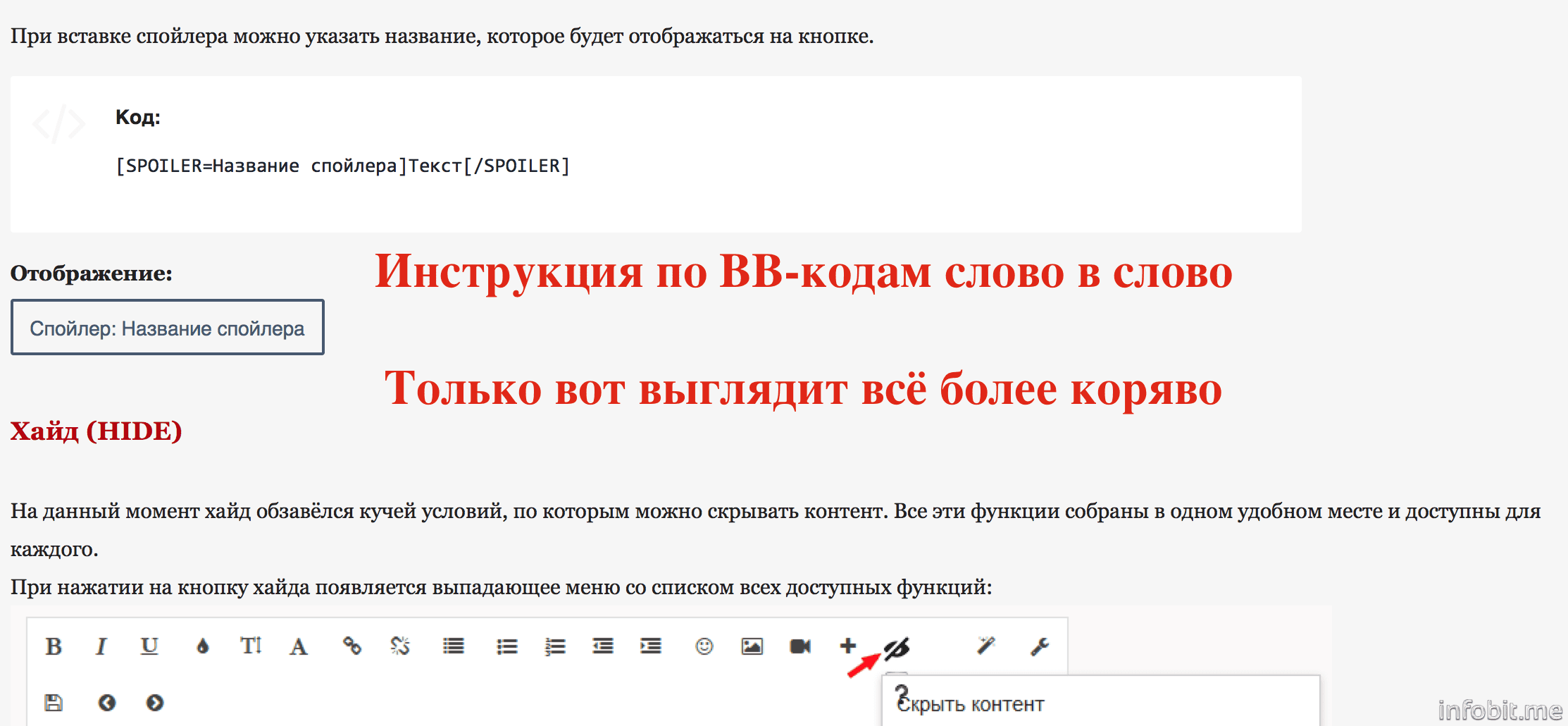Undo with left arrow circle icon
Viewport: 1568px width, 726px height.
[x=107, y=703]
